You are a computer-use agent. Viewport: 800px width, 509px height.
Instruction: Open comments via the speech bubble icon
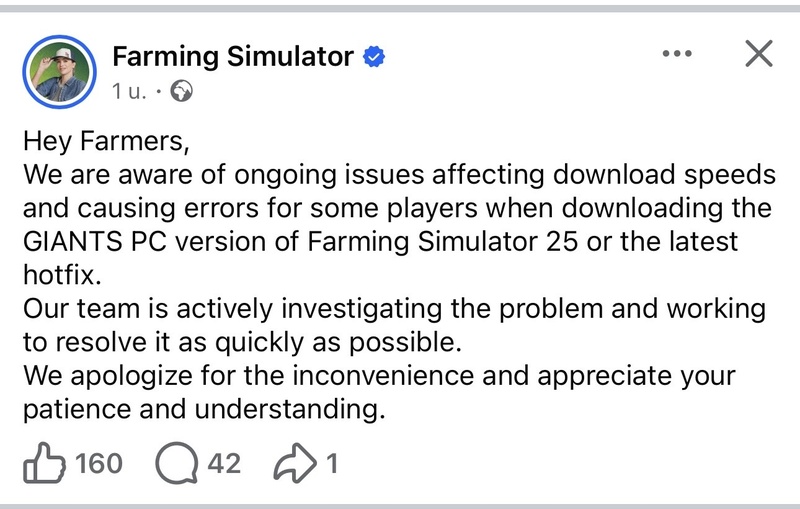178,462
